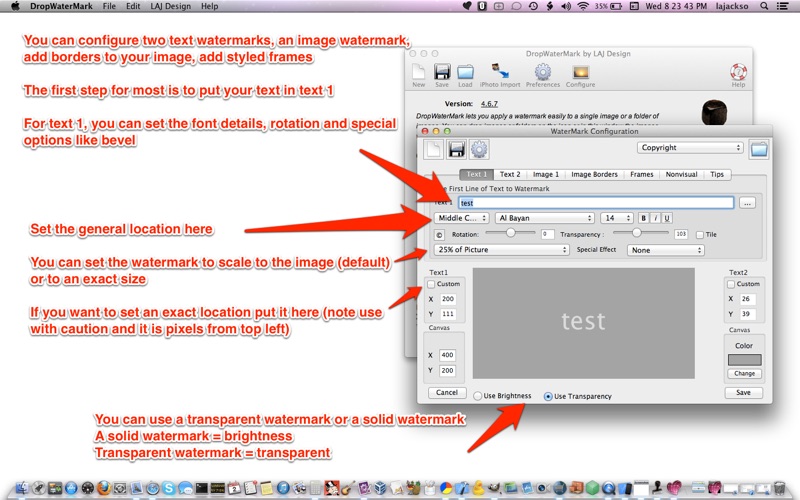
Task: Click the Canvas Y field showing 200
Action: [447, 370]
